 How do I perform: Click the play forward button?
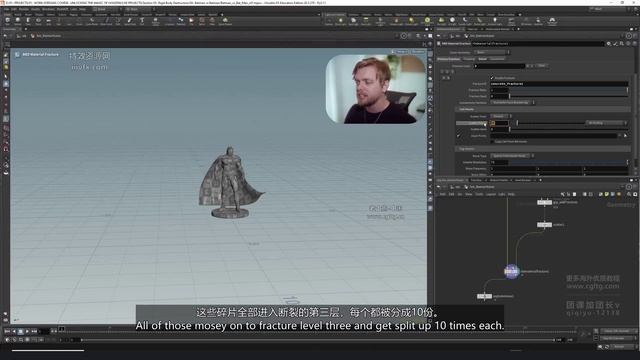27,331
